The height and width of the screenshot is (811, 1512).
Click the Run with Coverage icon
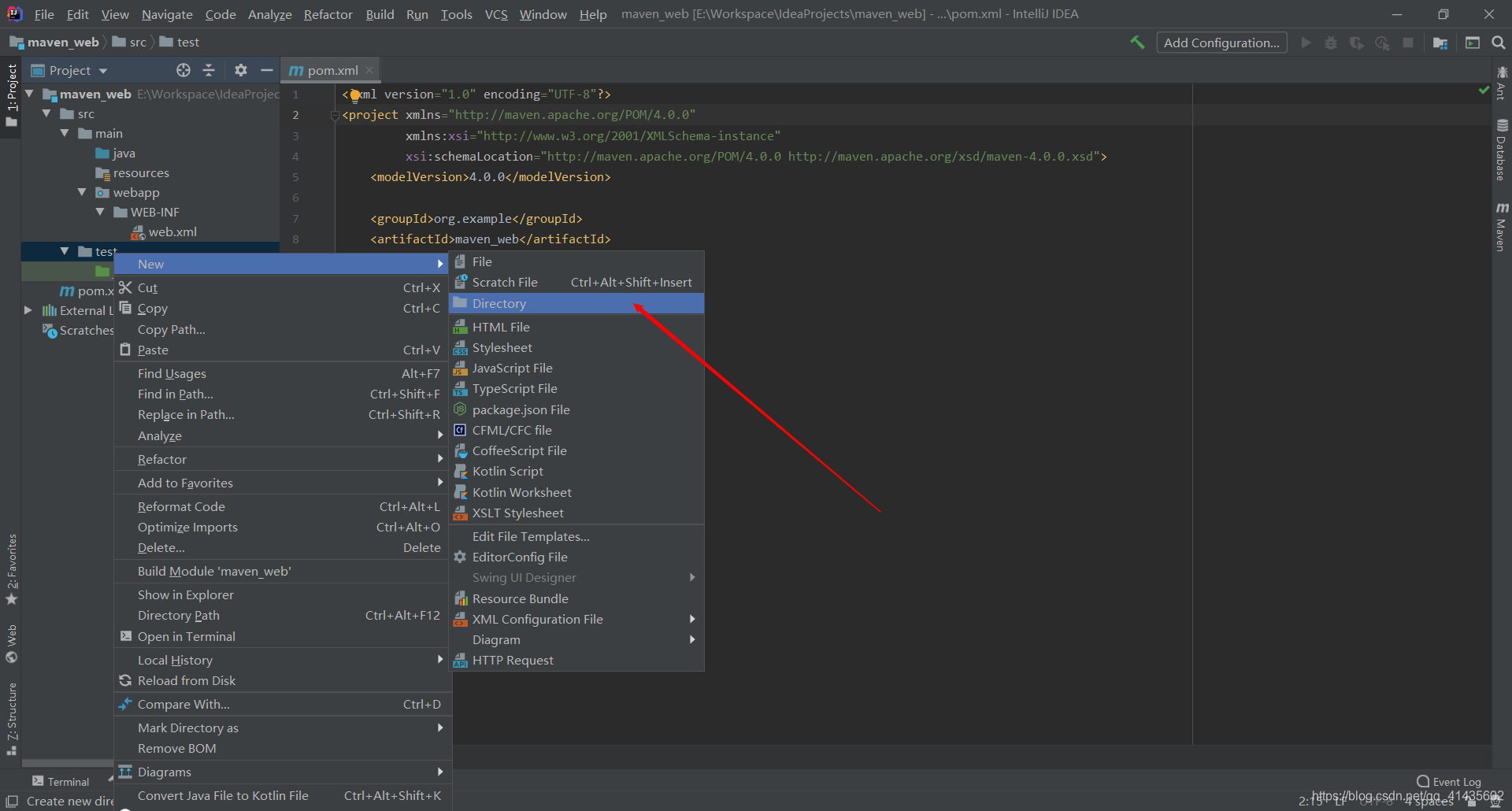click(1356, 43)
